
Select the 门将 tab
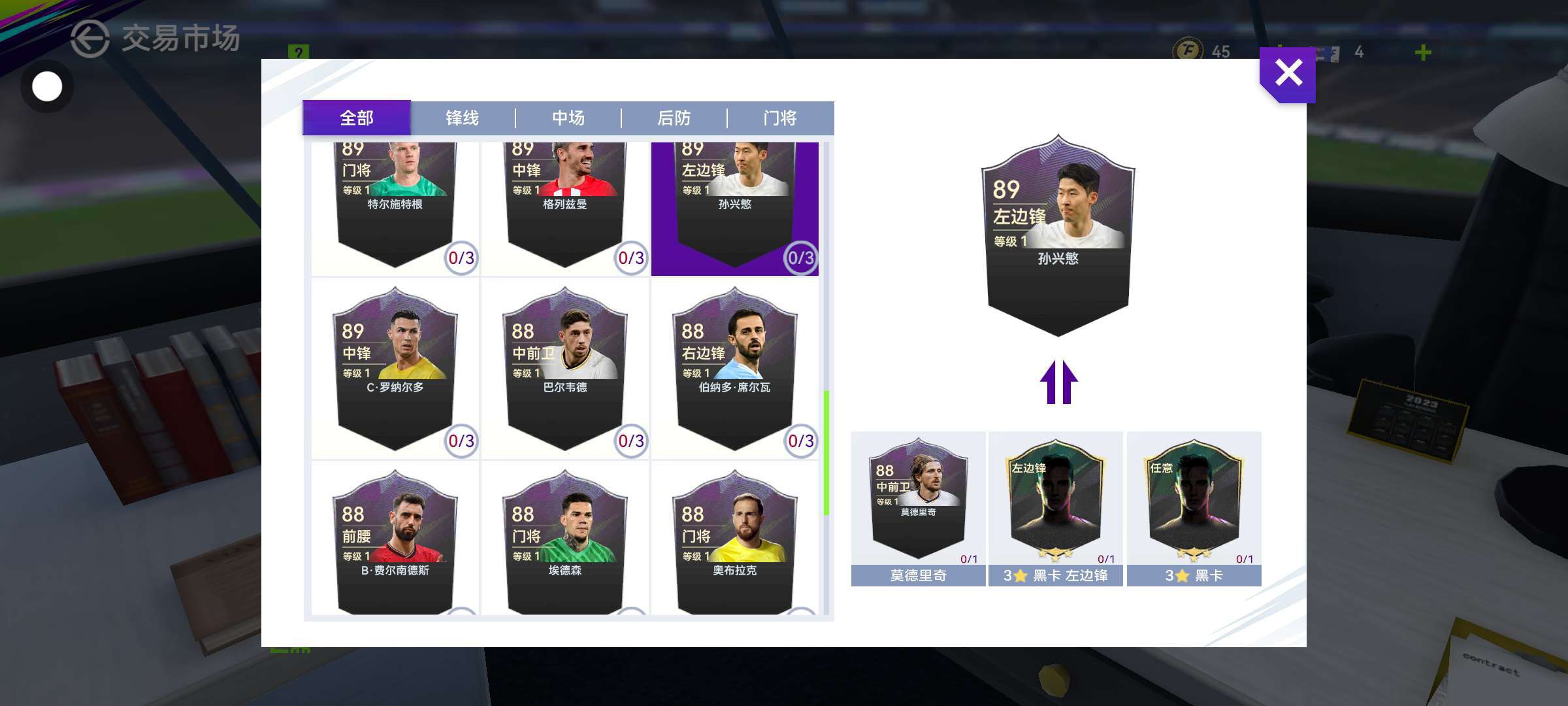[x=780, y=118]
